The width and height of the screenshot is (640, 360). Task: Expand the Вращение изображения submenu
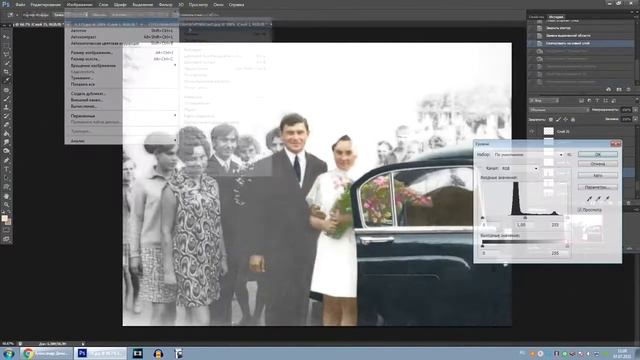tap(122, 65)
